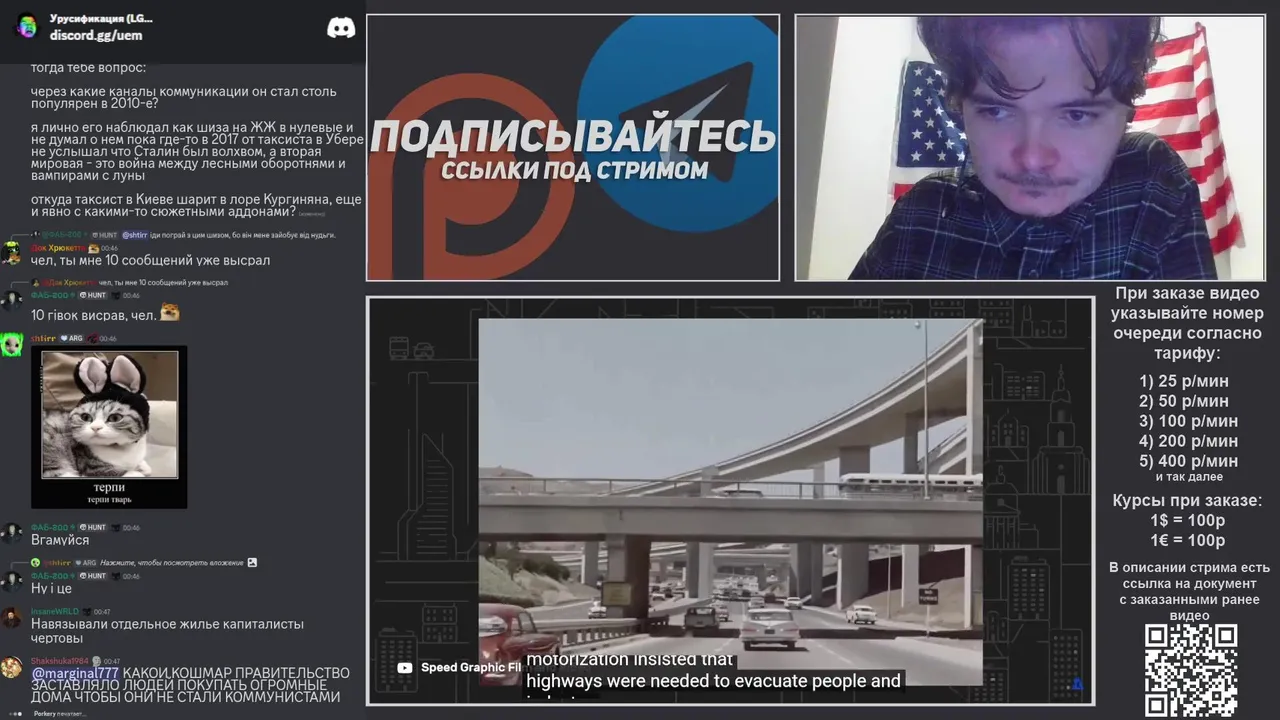
Task: Open the cat in bunny hat image
Action: (x=109, y=426)
